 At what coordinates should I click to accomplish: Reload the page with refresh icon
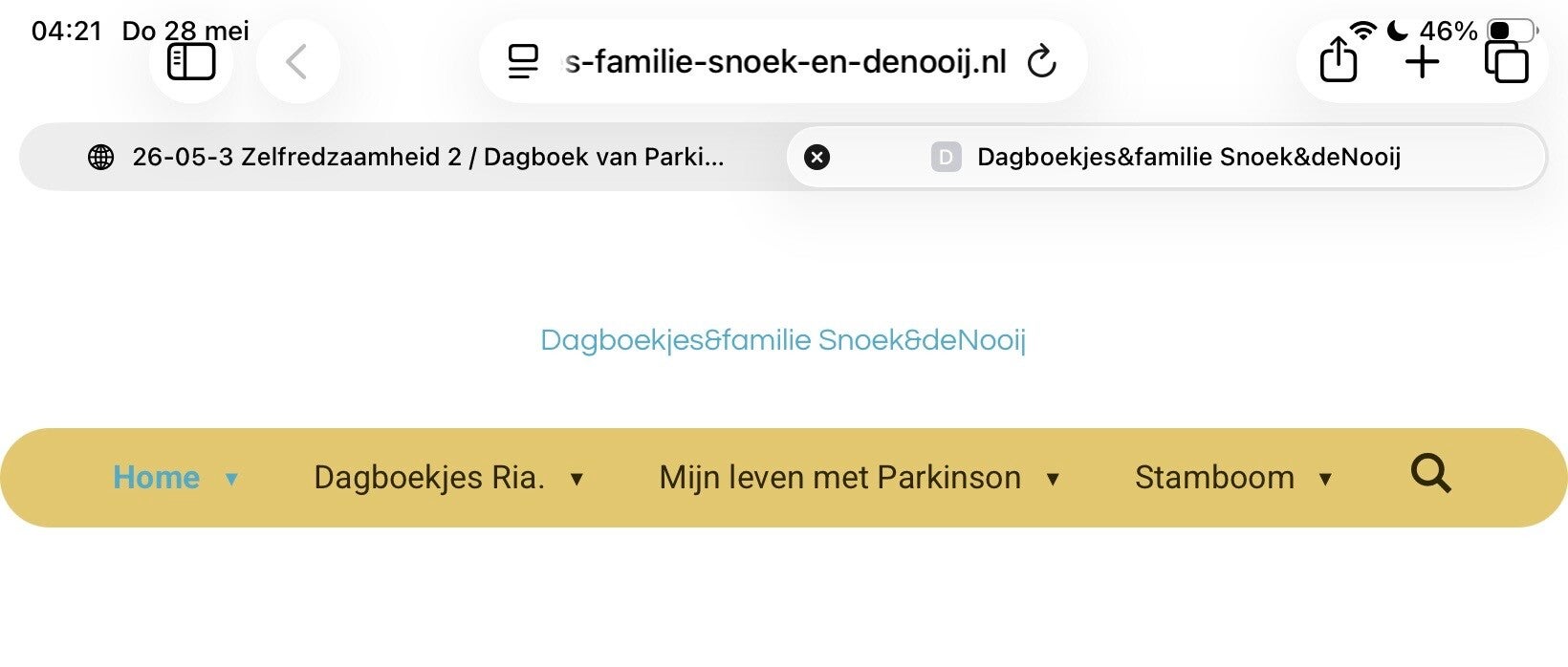click(x=1041, y=62)
